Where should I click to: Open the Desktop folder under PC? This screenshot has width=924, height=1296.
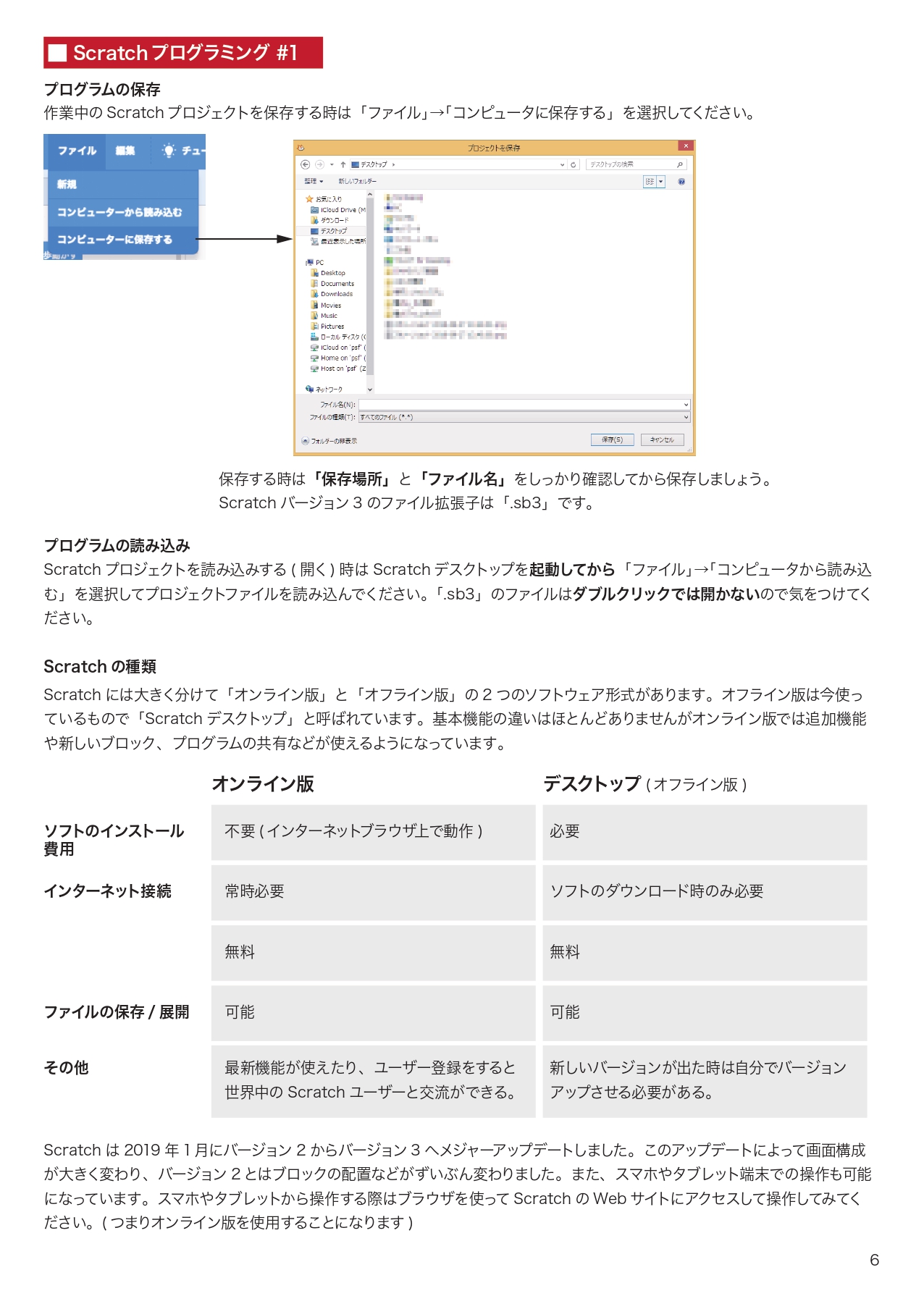pos(328,273)
